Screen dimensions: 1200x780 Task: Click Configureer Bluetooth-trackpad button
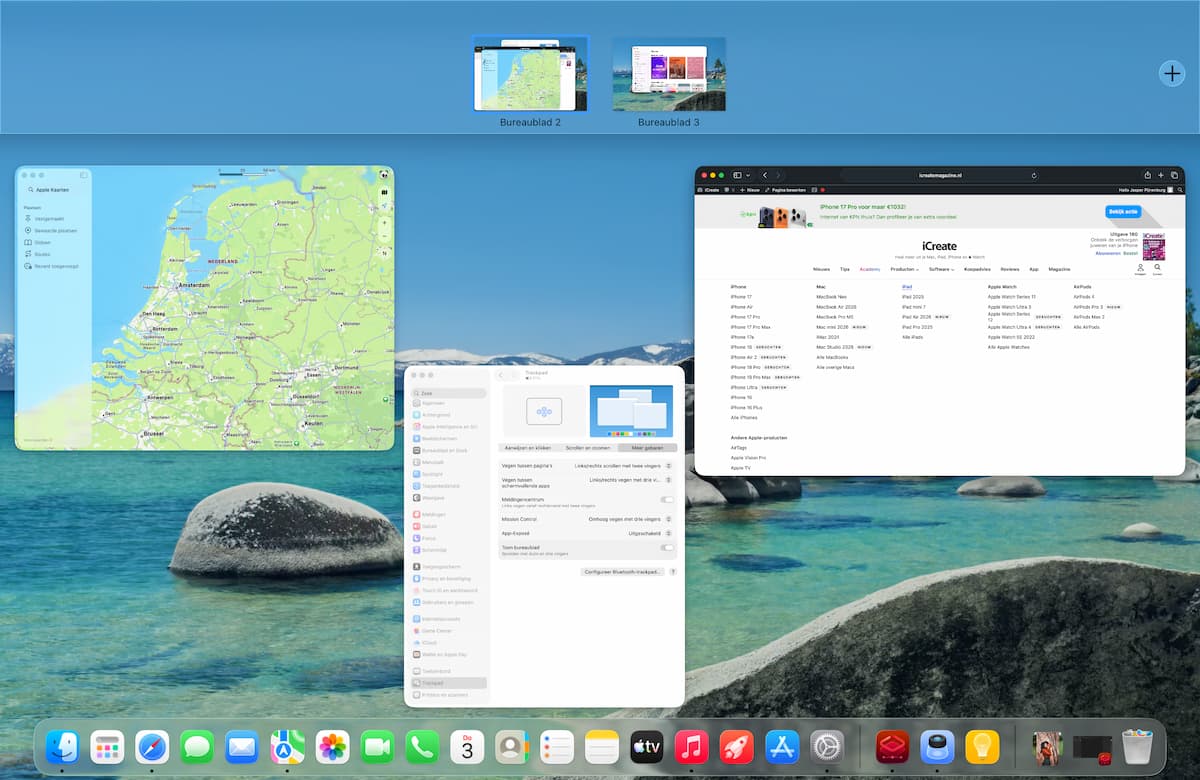point(623,571)
